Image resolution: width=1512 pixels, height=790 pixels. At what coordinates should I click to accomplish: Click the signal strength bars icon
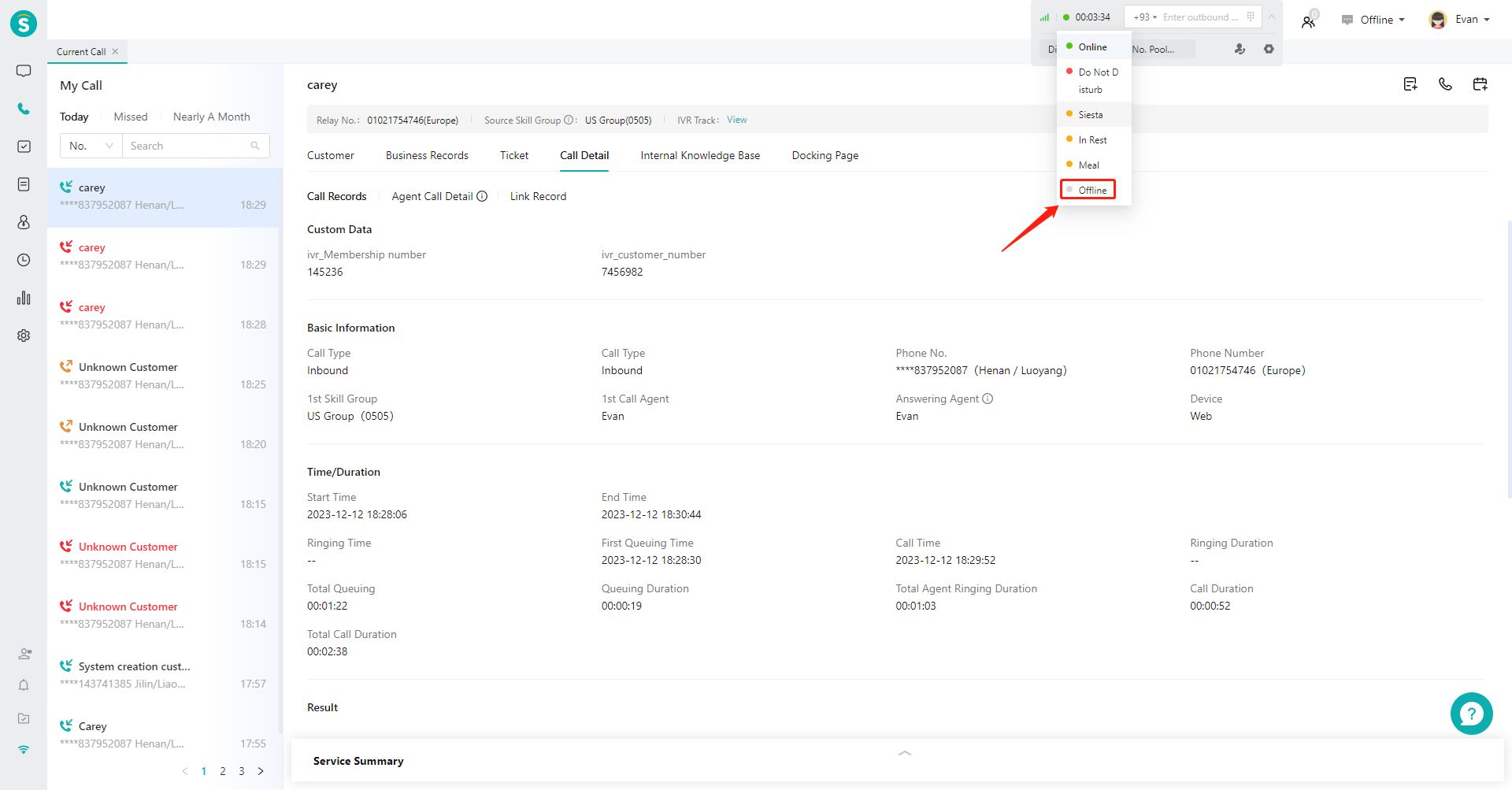(x=1044, y=17)
